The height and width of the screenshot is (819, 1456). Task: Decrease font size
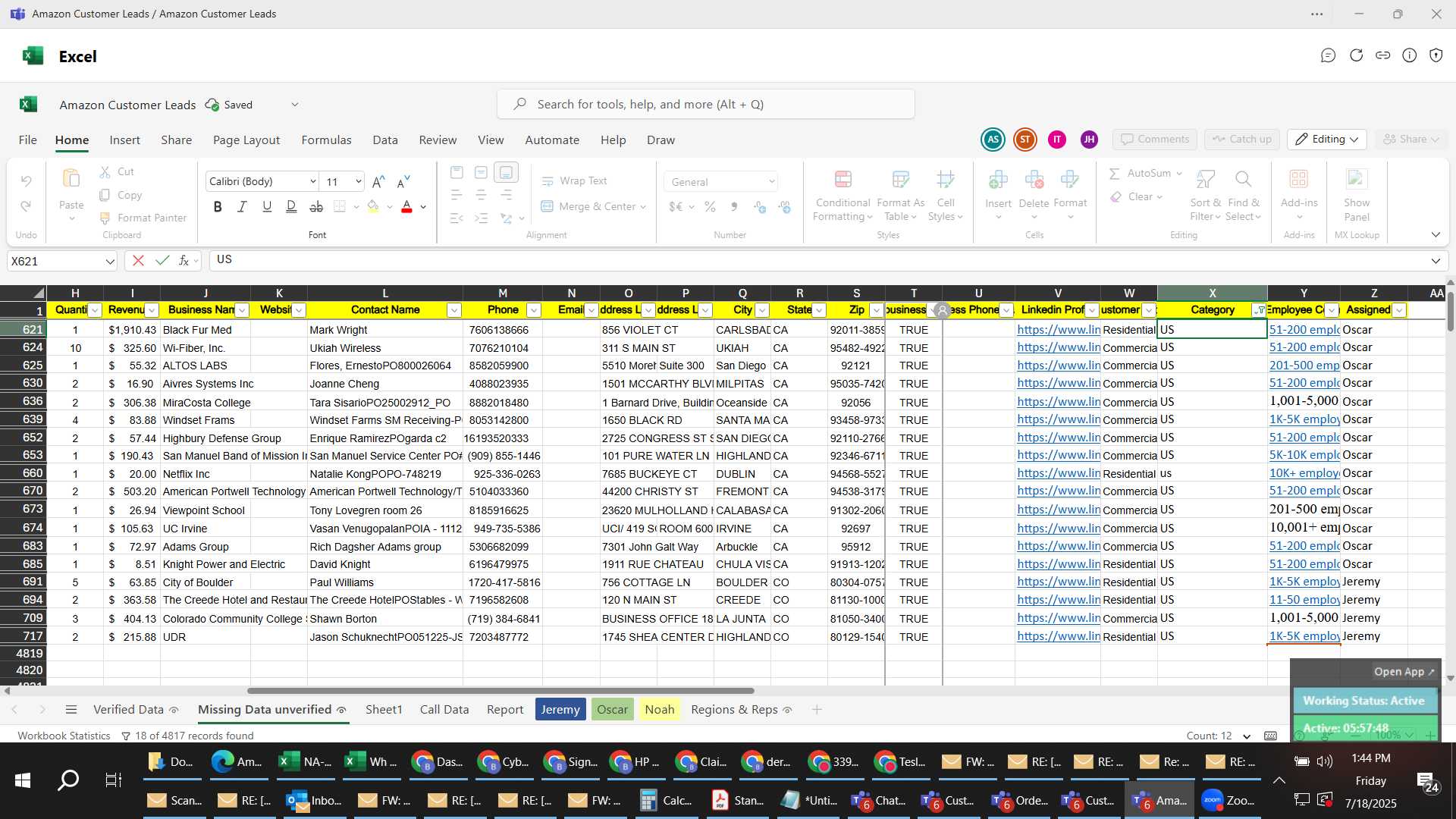(403, 182)
